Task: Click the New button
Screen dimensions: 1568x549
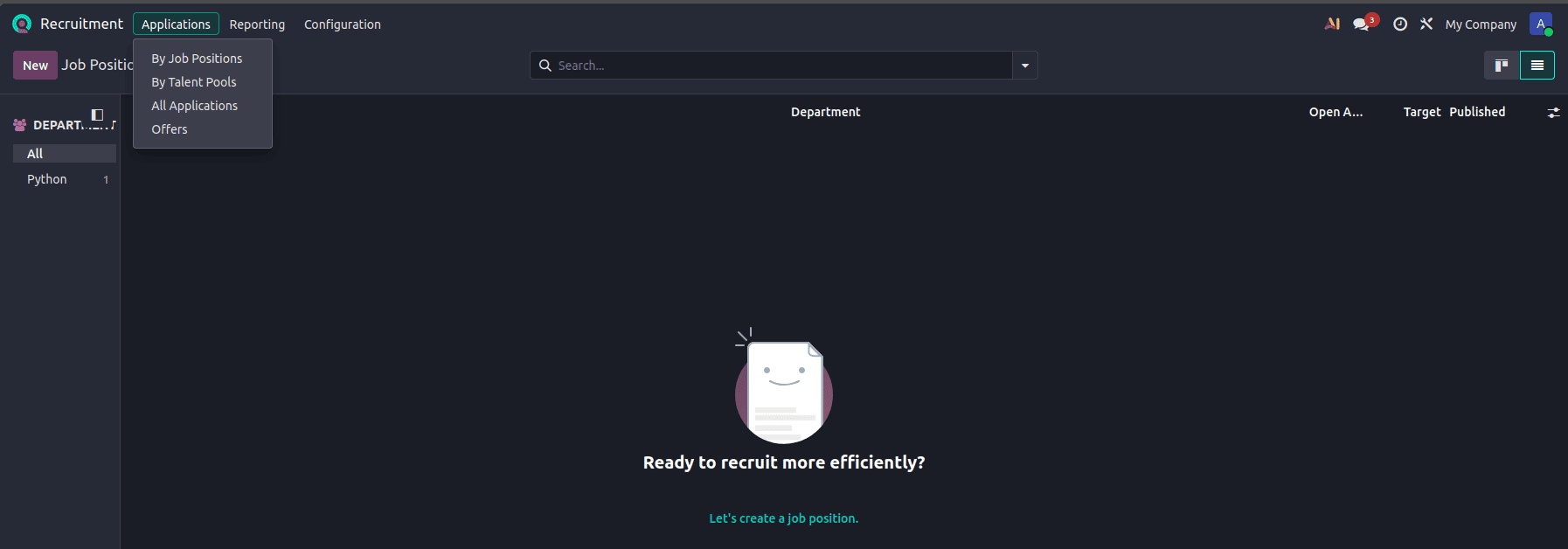Action: click(35, 66)
